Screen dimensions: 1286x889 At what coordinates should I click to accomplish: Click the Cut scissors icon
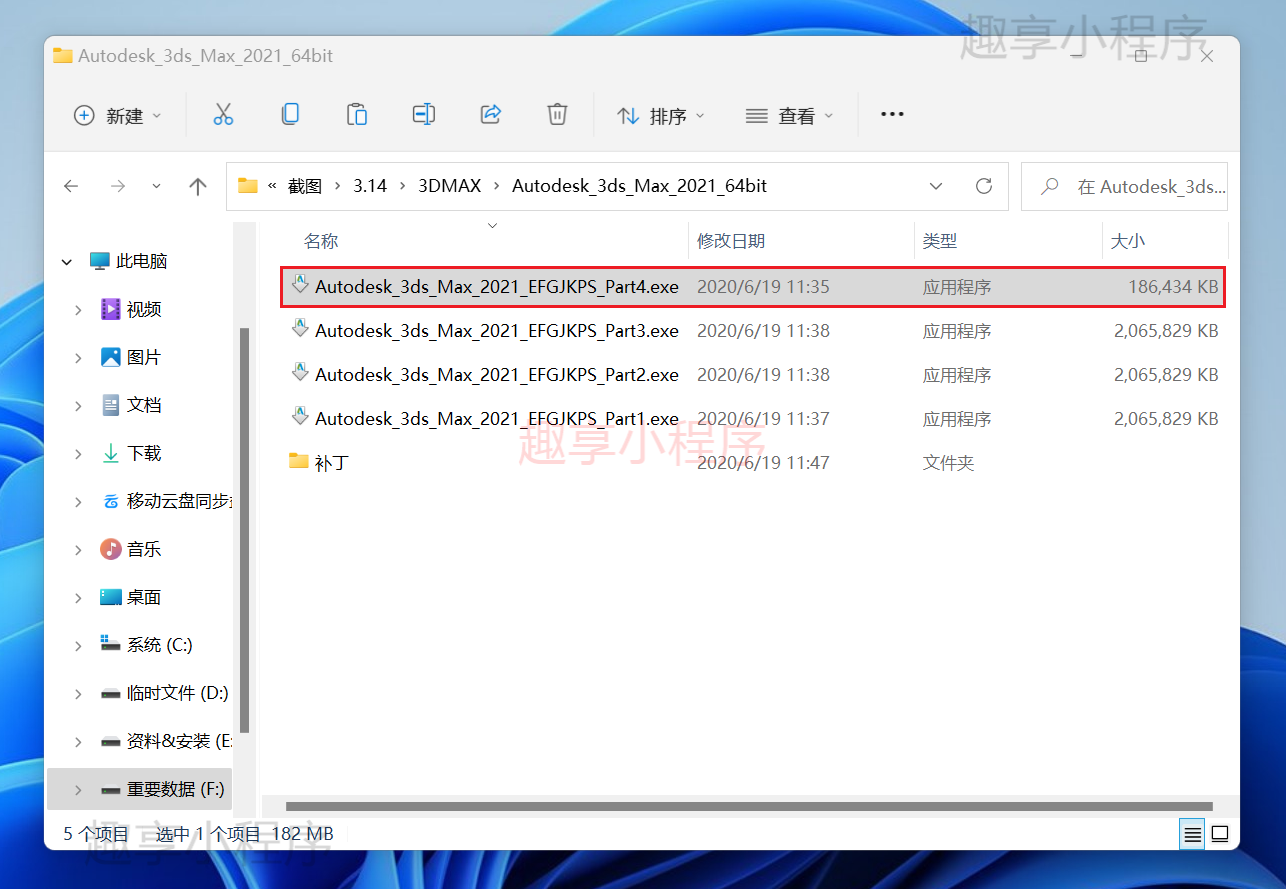click(223, 115)
